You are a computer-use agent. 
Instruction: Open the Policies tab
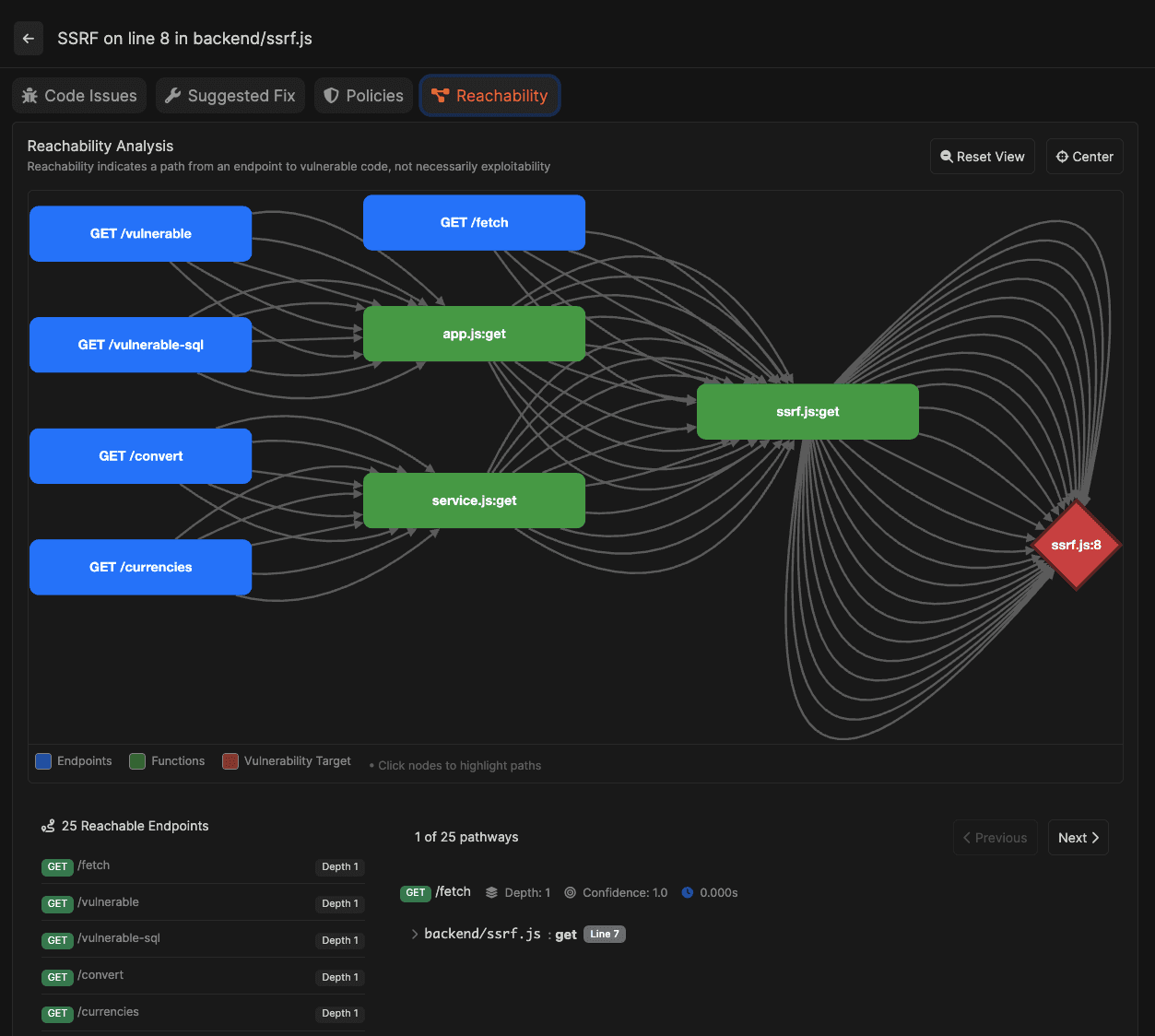363,96
